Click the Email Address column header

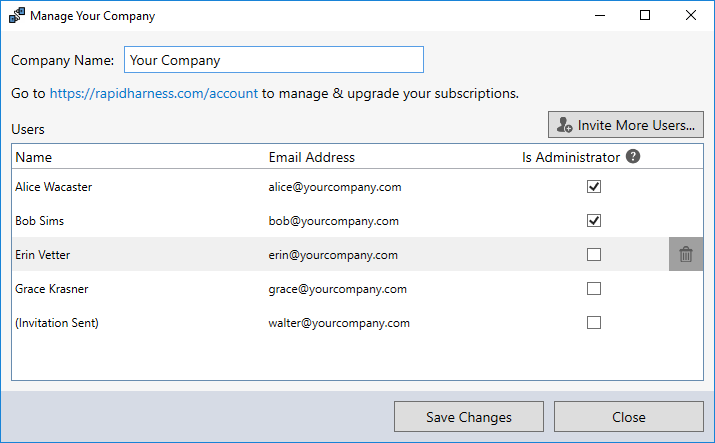pyautogui.click(x=311, y=157)
